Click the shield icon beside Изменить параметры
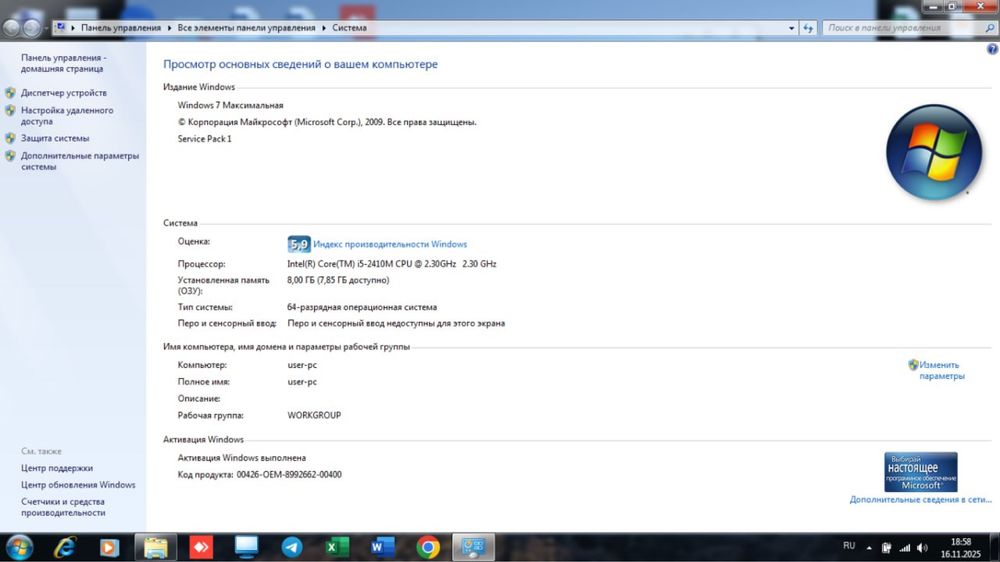Viewport: 1000px width, 562px height. click(x=913, y=365)
